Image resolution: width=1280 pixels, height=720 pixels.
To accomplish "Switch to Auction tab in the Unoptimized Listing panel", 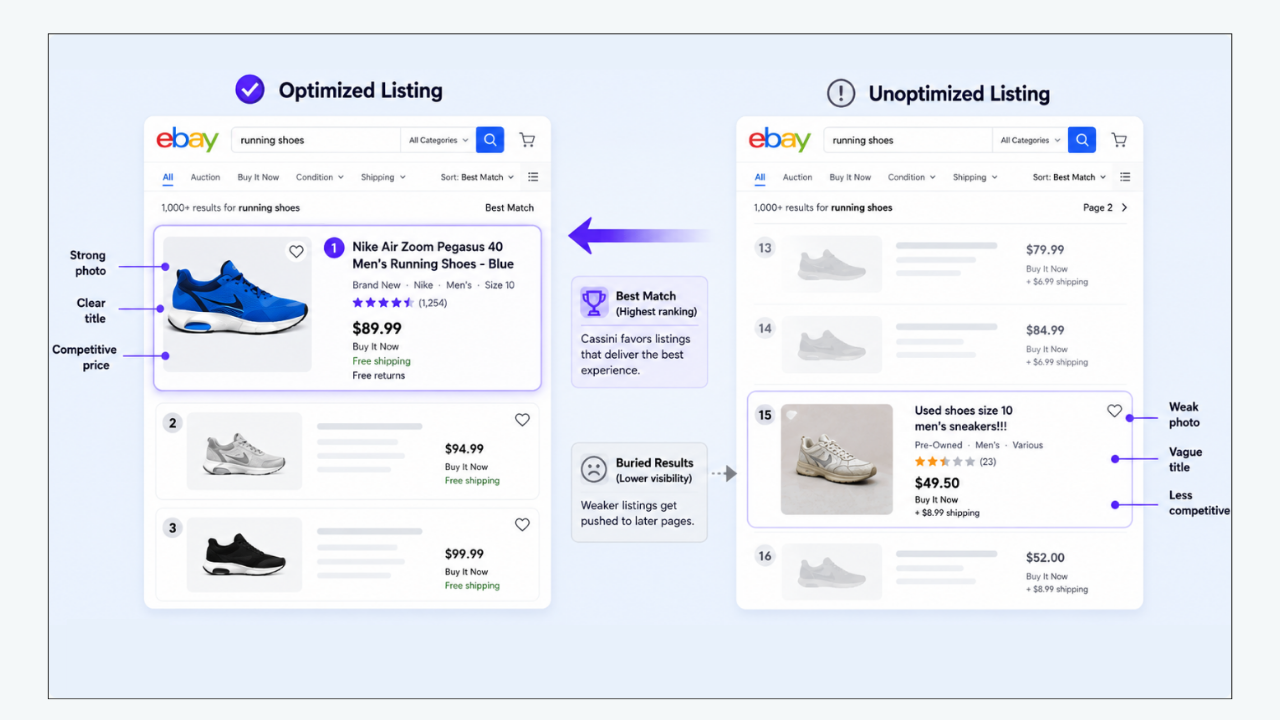I will (797, 177).
